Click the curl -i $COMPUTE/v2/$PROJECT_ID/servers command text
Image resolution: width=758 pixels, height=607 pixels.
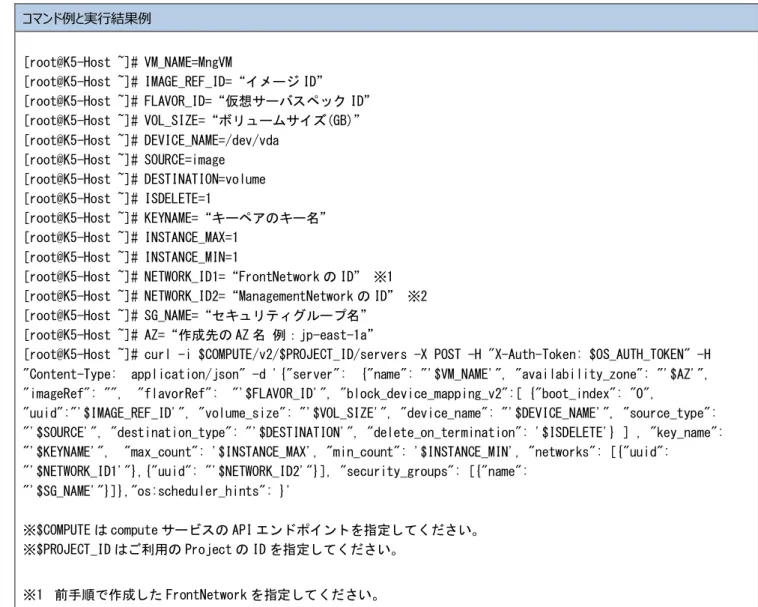(x=276, y=354)
